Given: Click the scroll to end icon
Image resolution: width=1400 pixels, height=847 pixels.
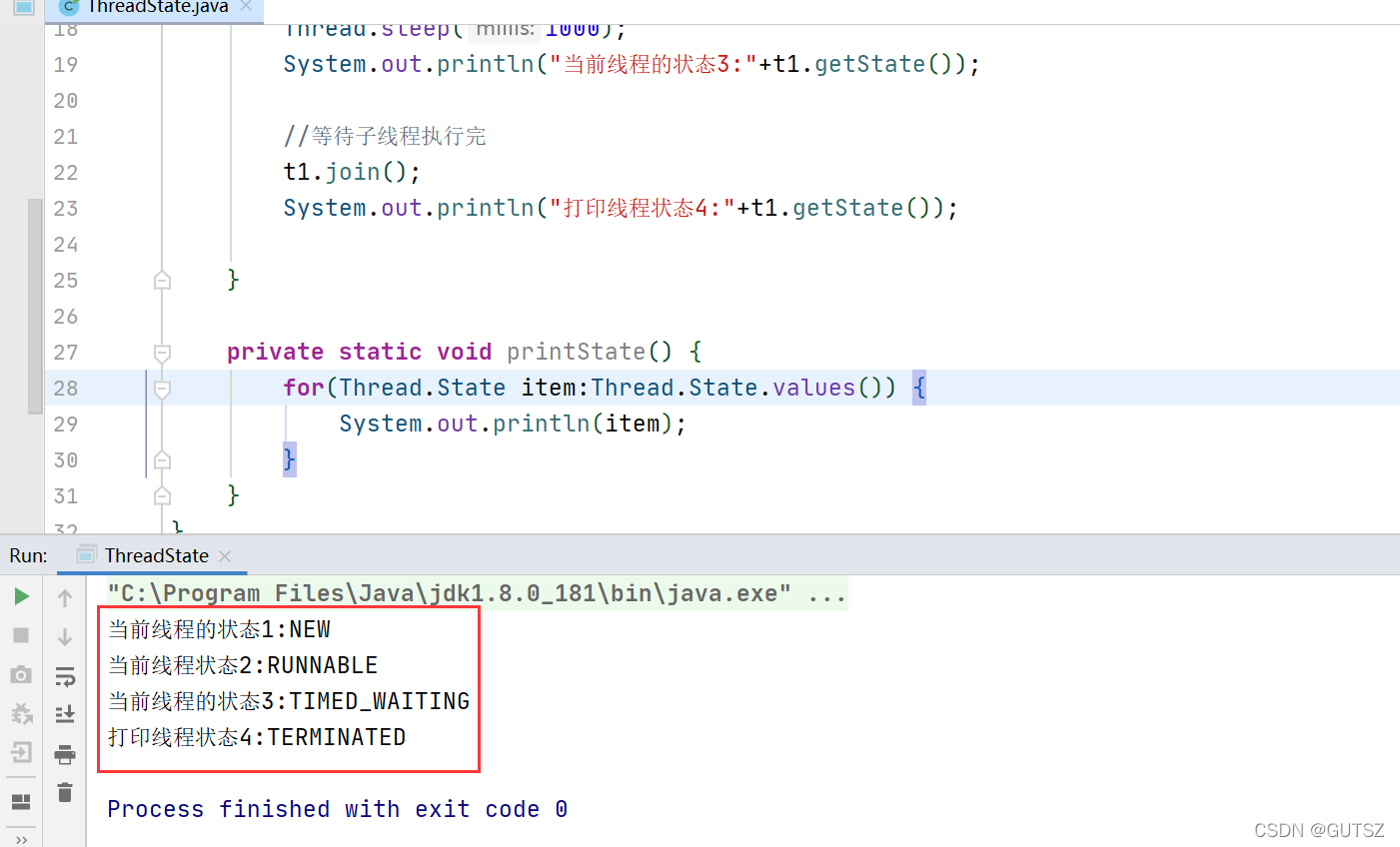Looking at the screenshot, I should tap(65, 713).
